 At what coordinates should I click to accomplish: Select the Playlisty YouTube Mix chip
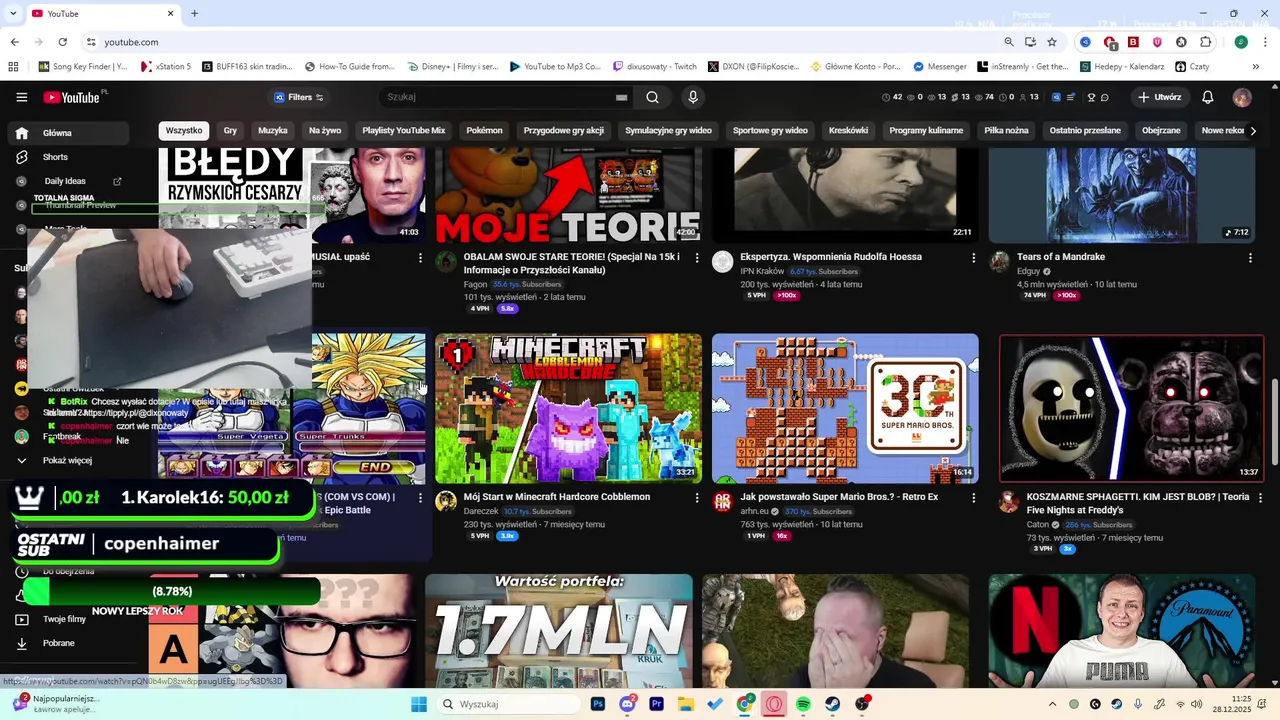click(x=404, y=130)
